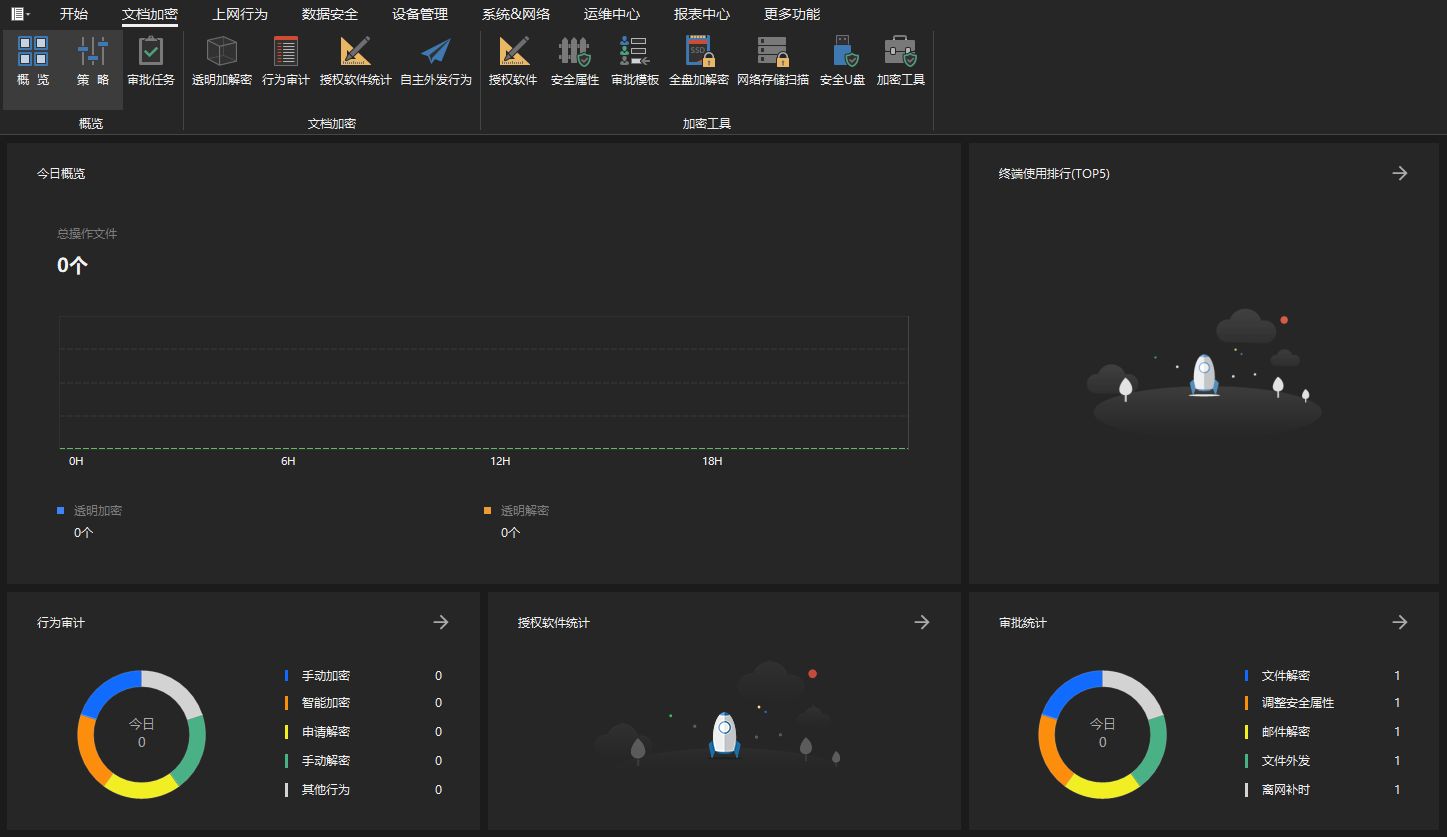Open 授权软件统计 panel details arrow
This screenshot has width=1447, height=837.
[x=922, y=622]
